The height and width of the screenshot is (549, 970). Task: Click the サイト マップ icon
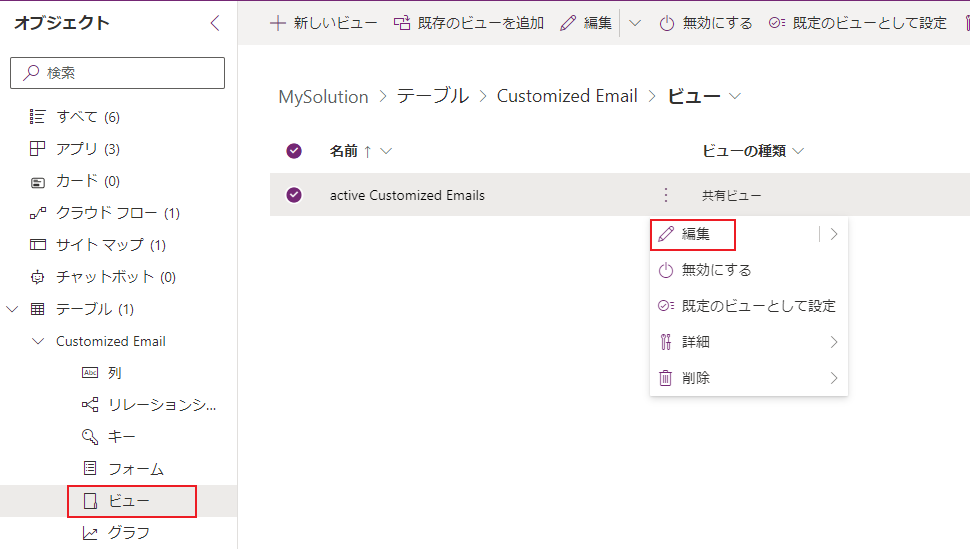point(38,244)
